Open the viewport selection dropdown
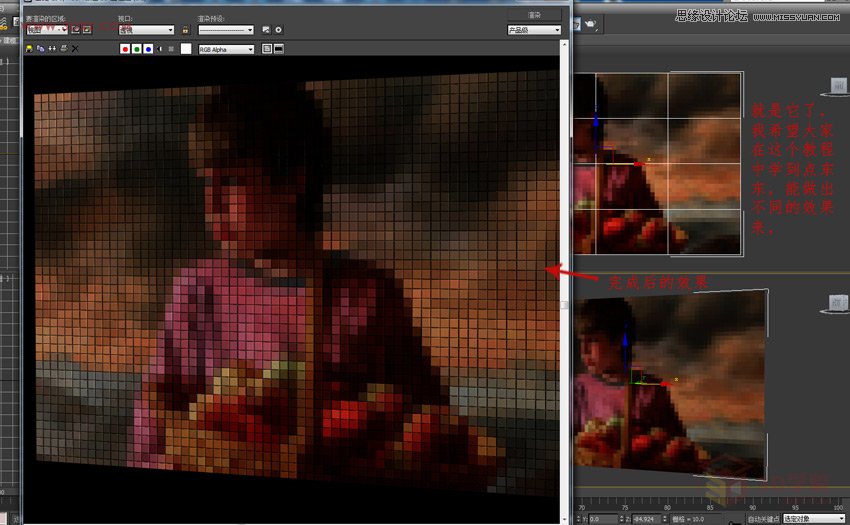The image size is (850, 525). tap(146, 30)
